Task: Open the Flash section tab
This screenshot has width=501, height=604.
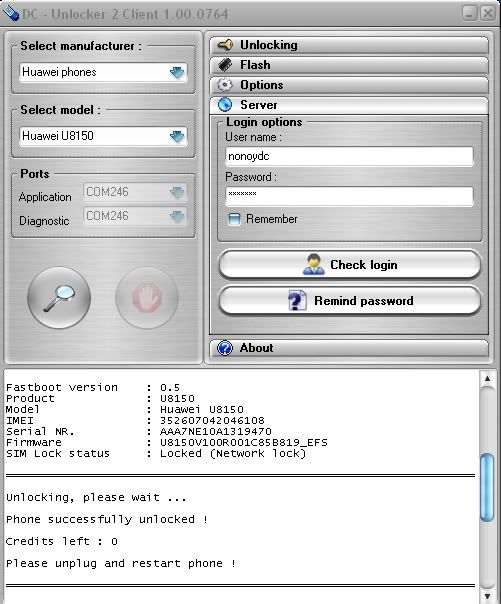Action: coord(349,65)
